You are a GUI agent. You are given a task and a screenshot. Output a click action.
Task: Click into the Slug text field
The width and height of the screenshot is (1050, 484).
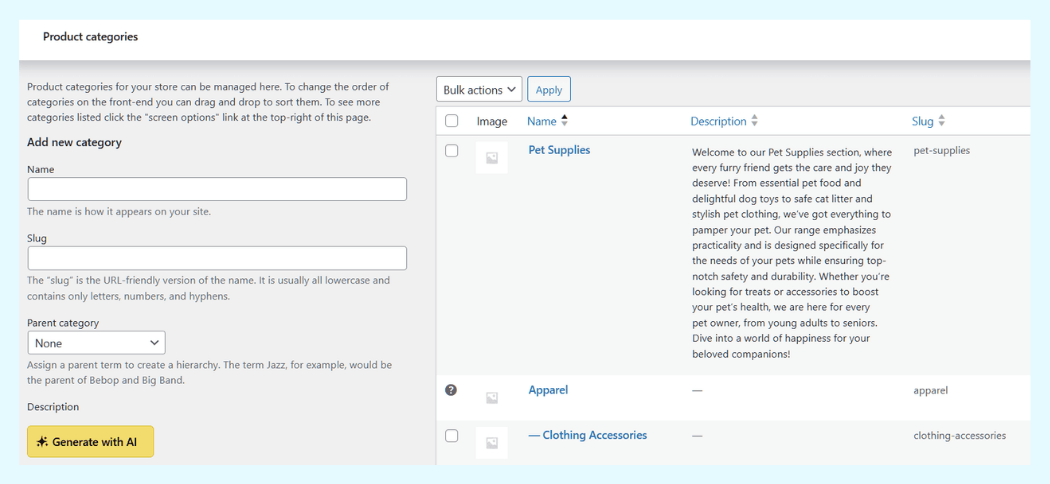[217, 258]
